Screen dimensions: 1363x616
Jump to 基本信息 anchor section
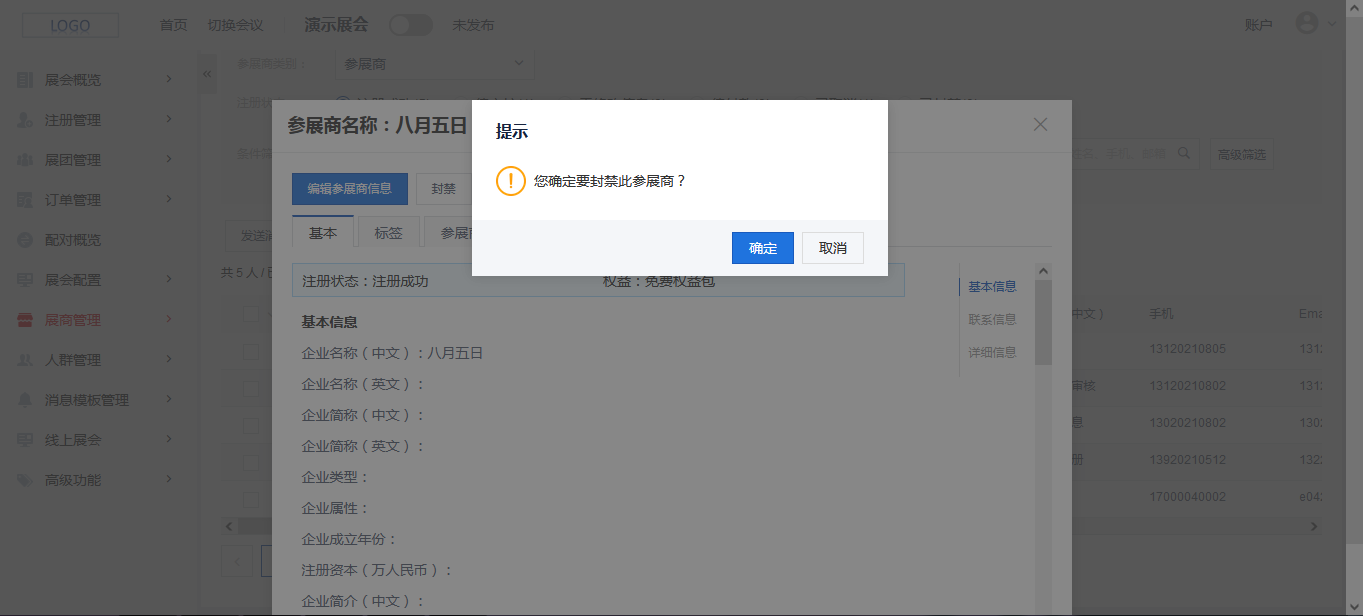pyautogui.click(x=992, y=286)
